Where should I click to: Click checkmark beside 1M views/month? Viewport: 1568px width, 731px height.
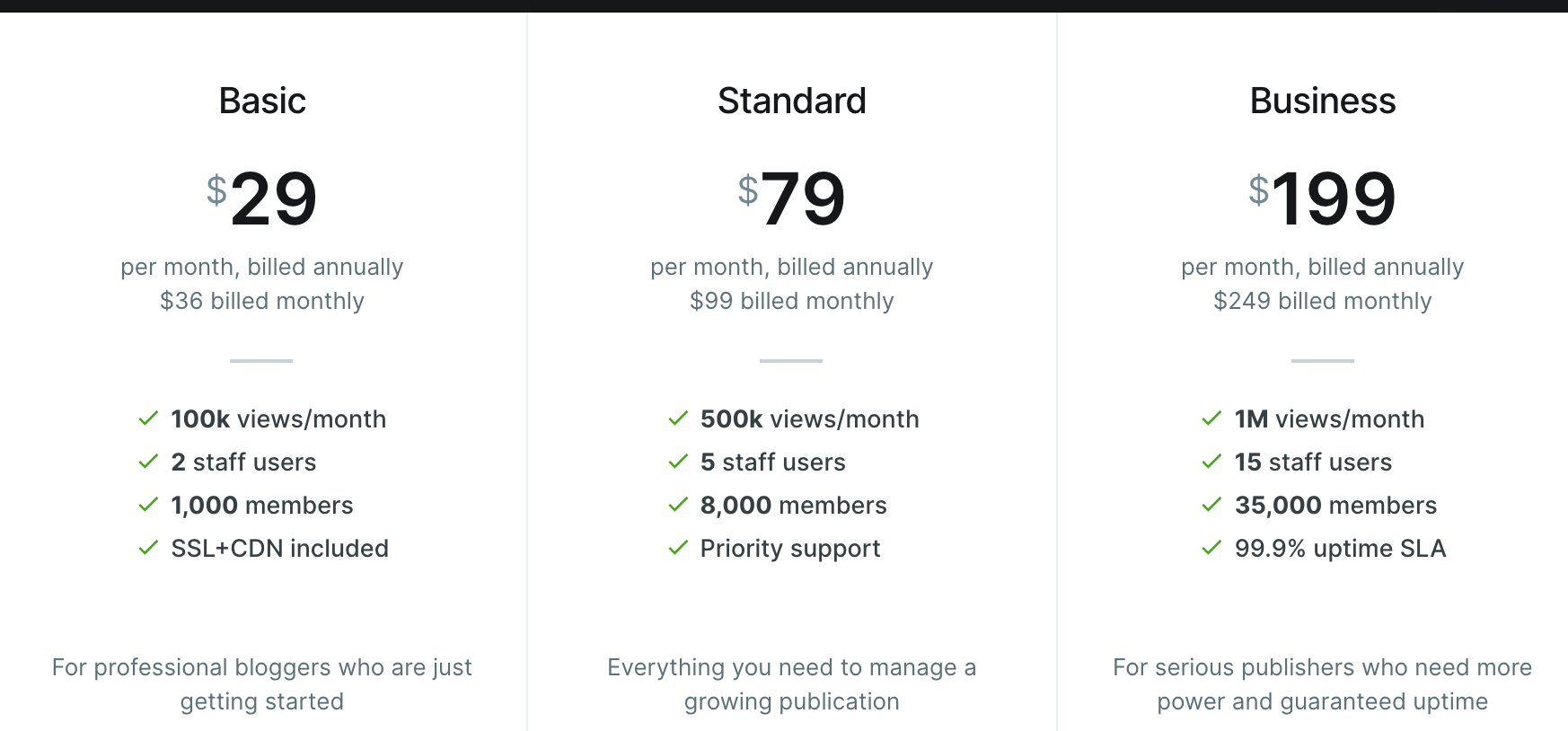click(x=1211, y=418)
